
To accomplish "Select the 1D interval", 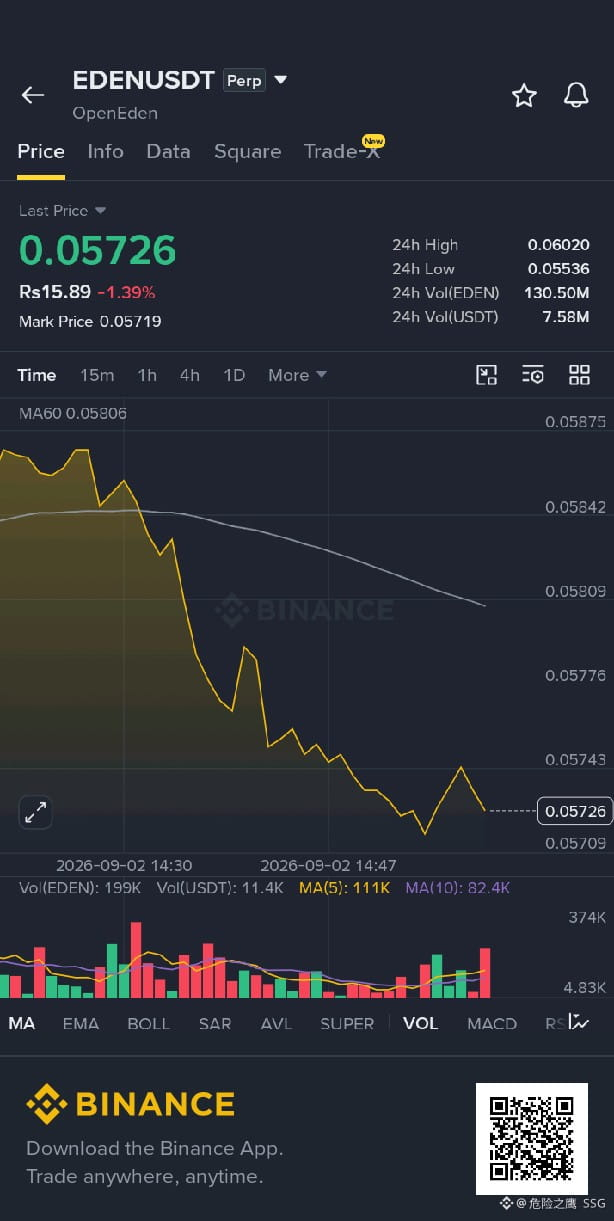I will click(234, 375).
